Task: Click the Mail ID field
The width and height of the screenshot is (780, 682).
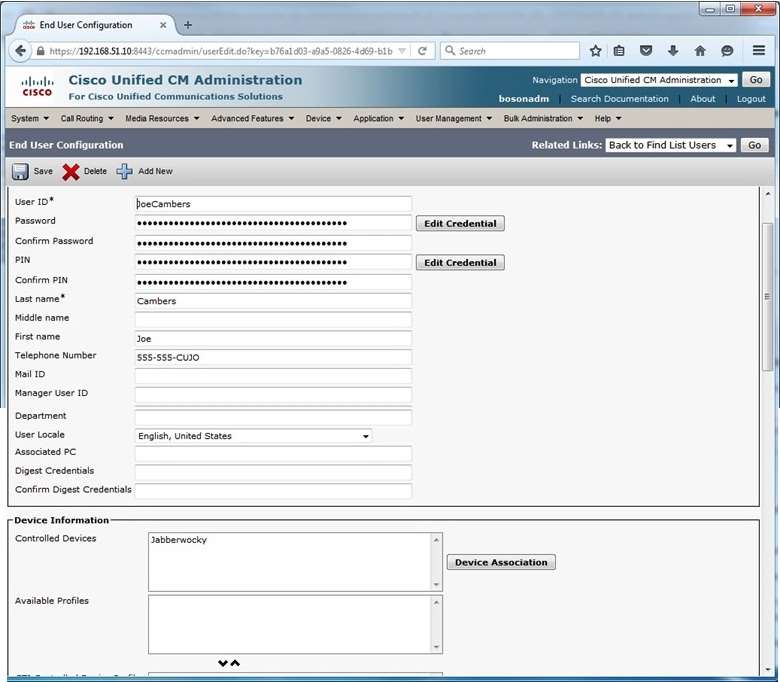Action: click(273, 377)
